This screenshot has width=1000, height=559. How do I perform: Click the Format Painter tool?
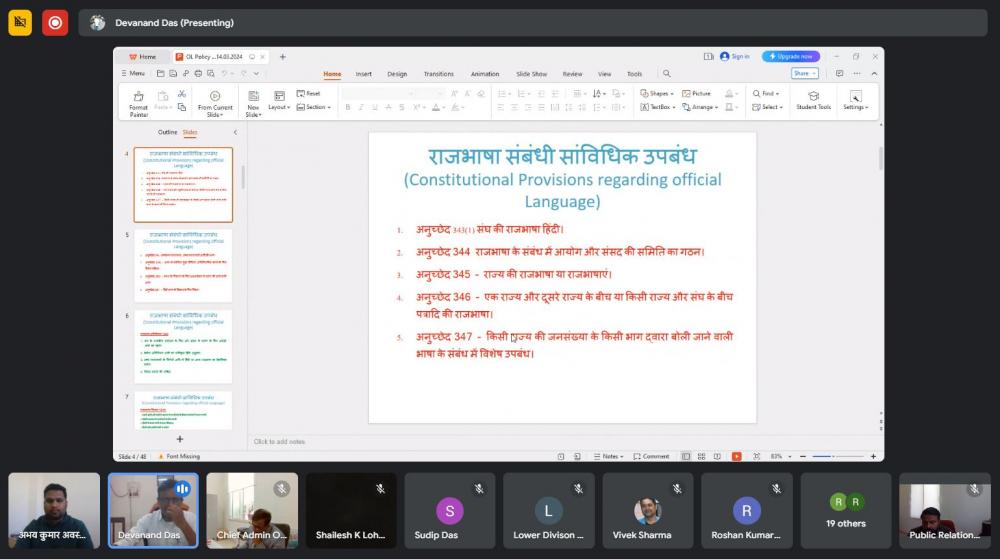tap(138, 100)
